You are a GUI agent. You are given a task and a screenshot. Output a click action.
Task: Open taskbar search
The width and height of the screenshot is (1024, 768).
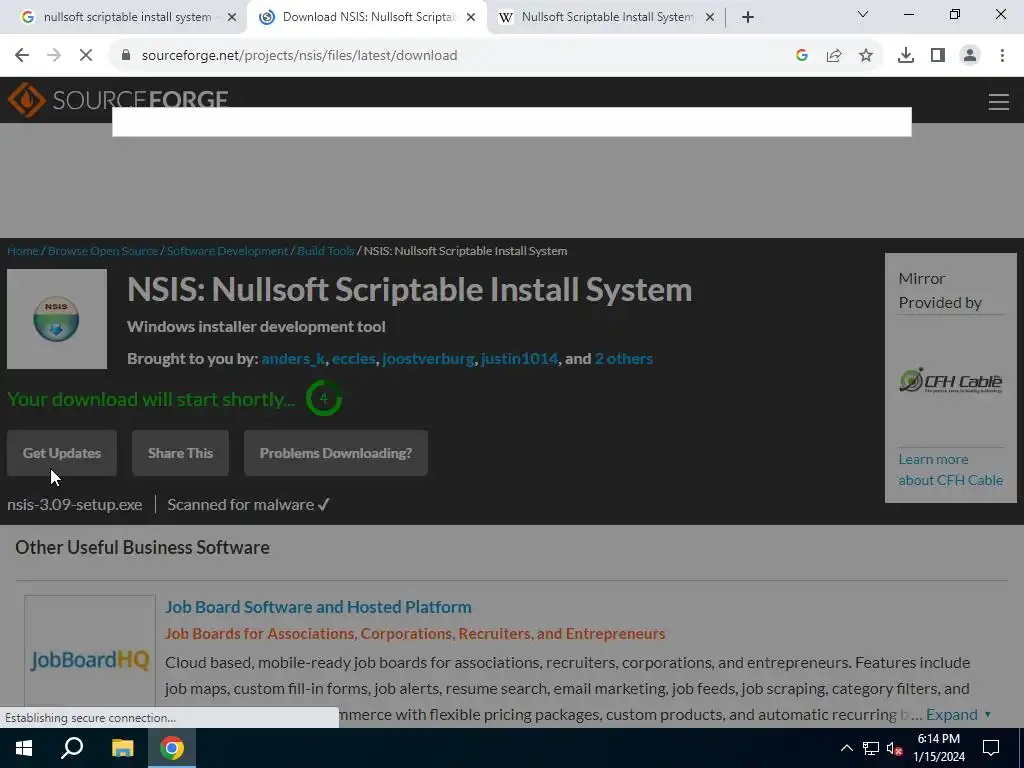72,748
